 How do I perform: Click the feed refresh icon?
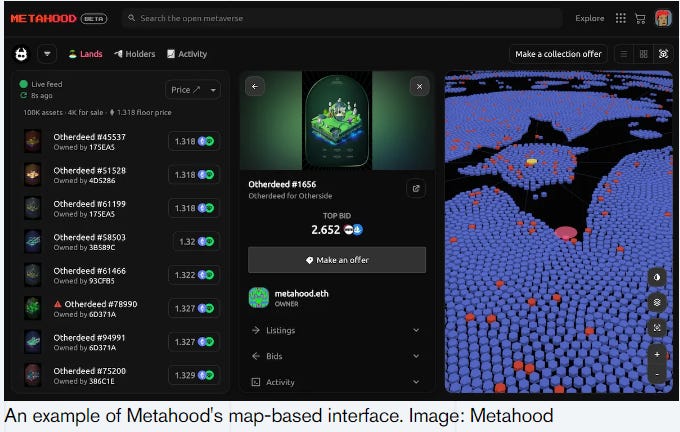pyautogui.click(x=23, y=95)
